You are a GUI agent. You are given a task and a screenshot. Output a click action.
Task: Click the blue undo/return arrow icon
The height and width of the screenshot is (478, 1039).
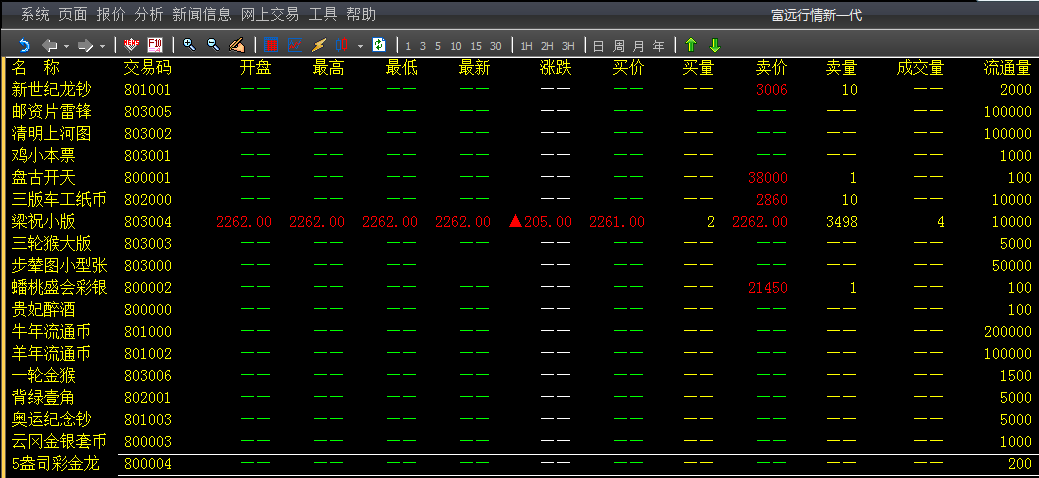tap(24, 45)
